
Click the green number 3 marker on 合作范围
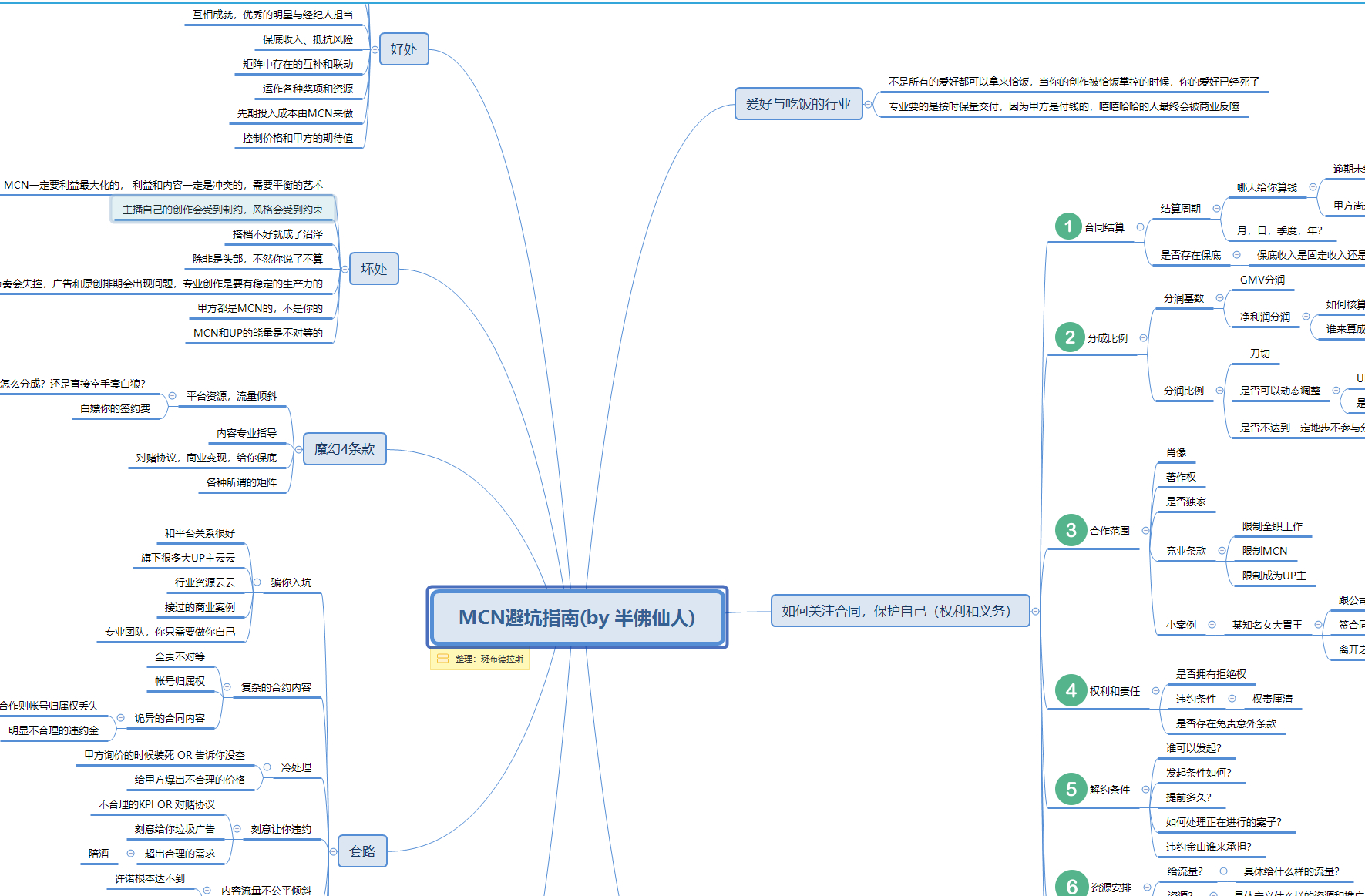(x=1071, y=530)
